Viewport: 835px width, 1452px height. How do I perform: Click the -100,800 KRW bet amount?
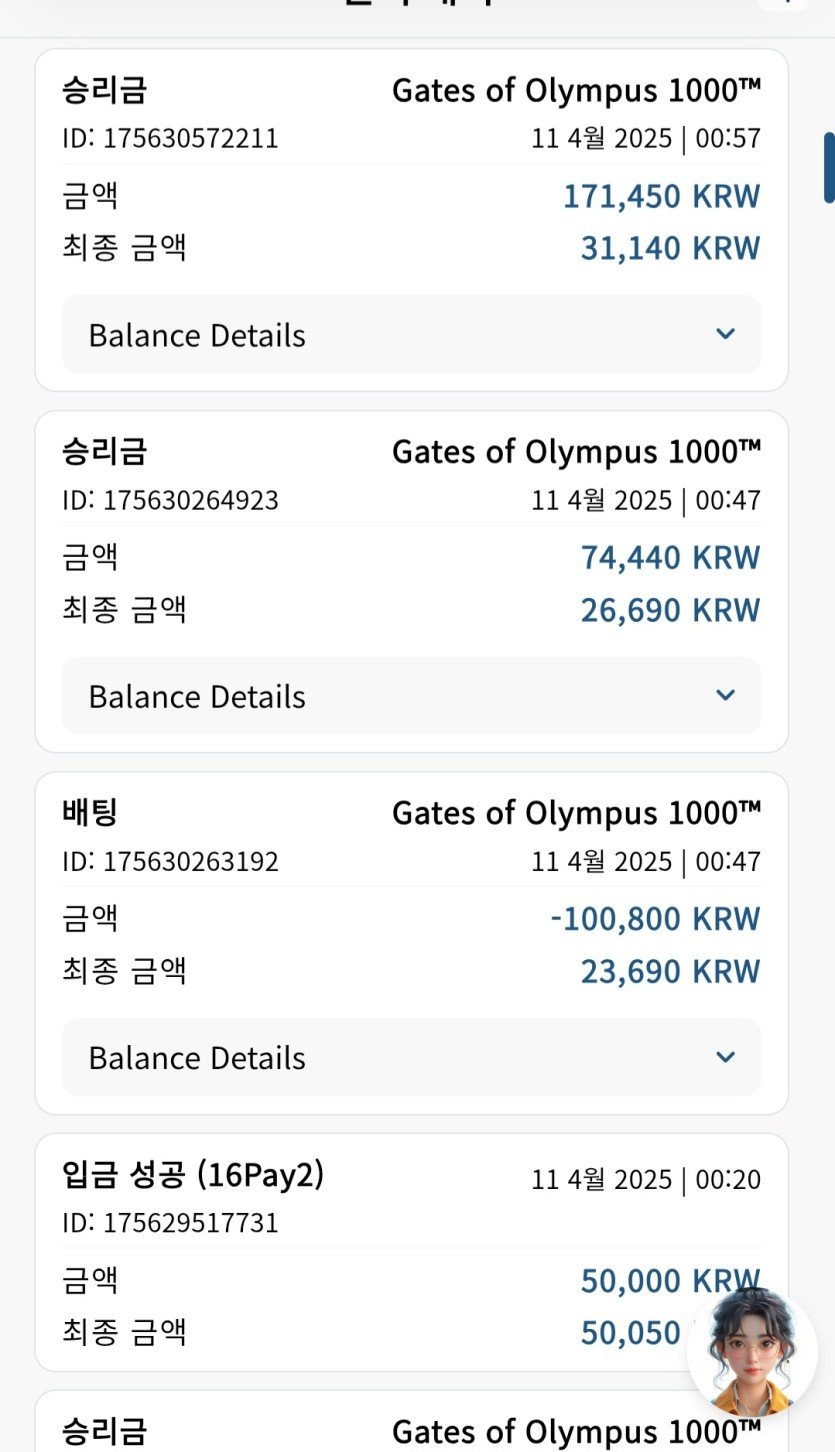(655, 918)
